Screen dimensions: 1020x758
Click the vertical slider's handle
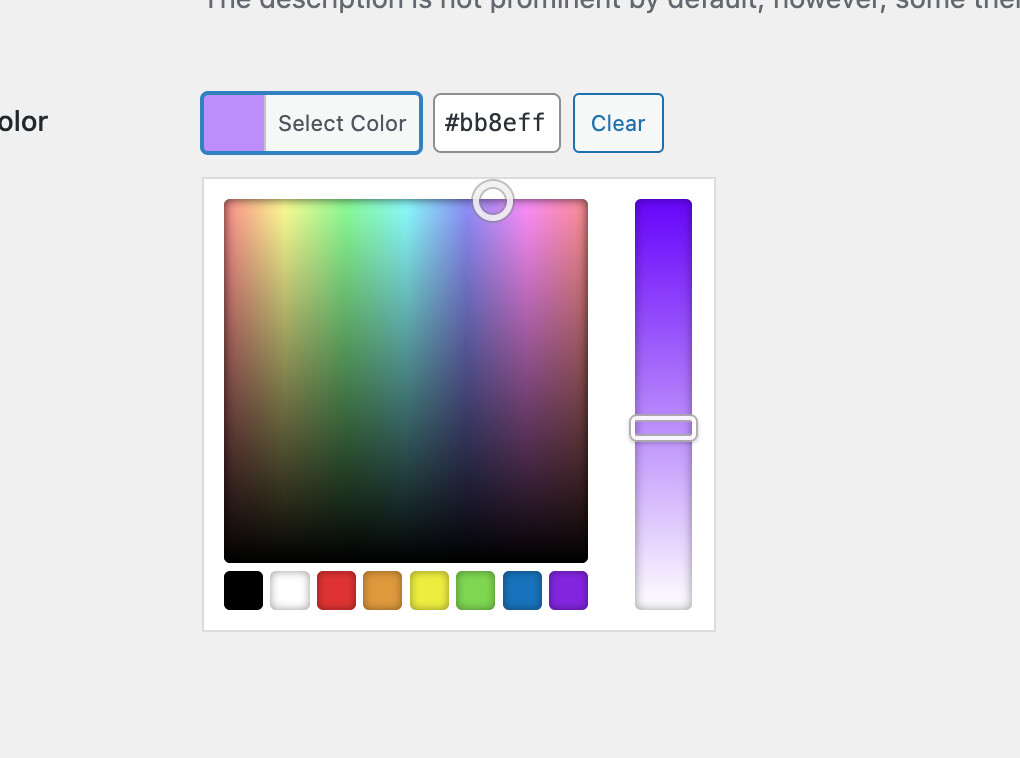663,428
